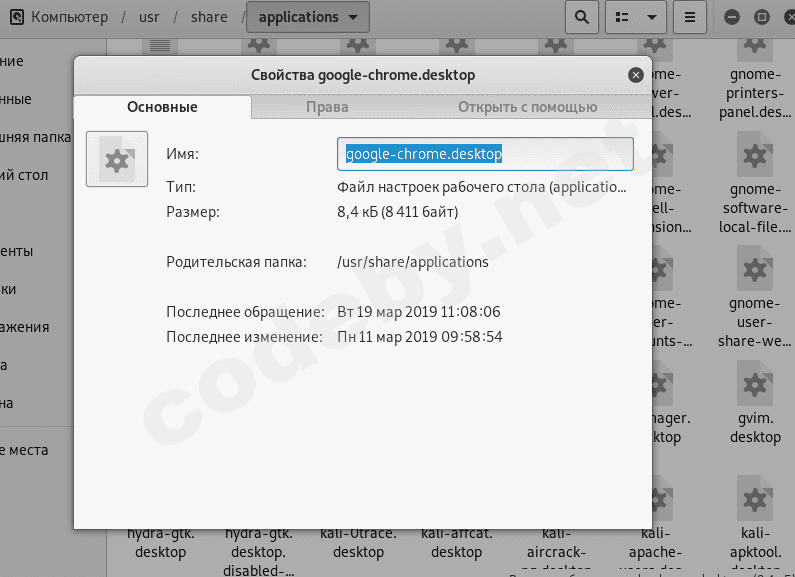Navigate to the usr folder in path bar
795x577 pixels.
pos(149,17)
